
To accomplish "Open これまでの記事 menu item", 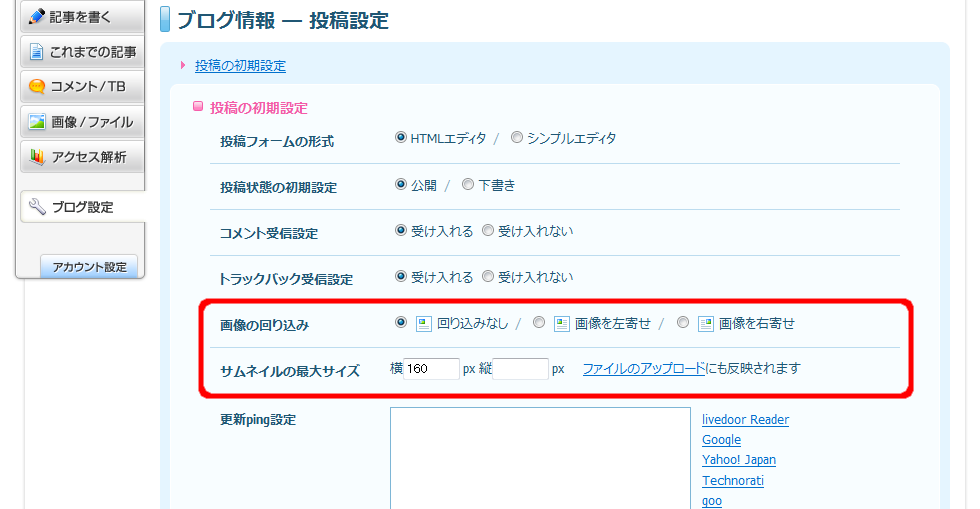I will 82,52.
